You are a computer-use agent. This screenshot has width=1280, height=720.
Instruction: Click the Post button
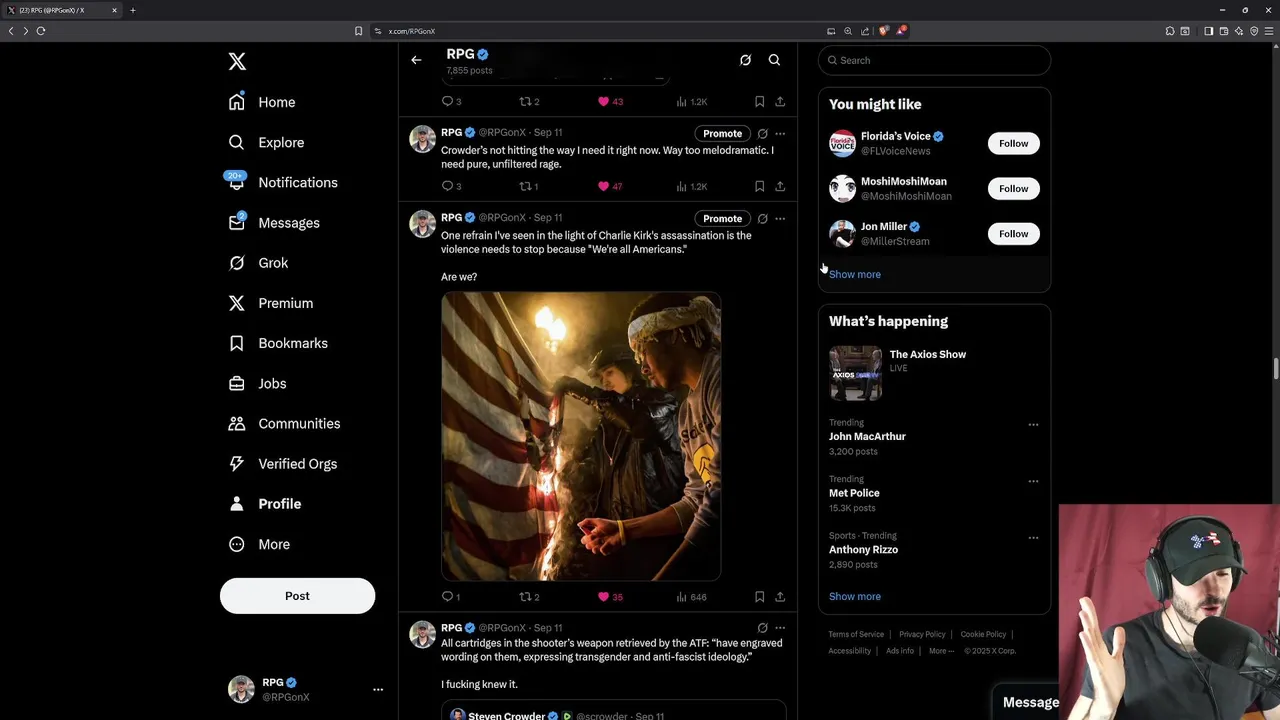297,596
